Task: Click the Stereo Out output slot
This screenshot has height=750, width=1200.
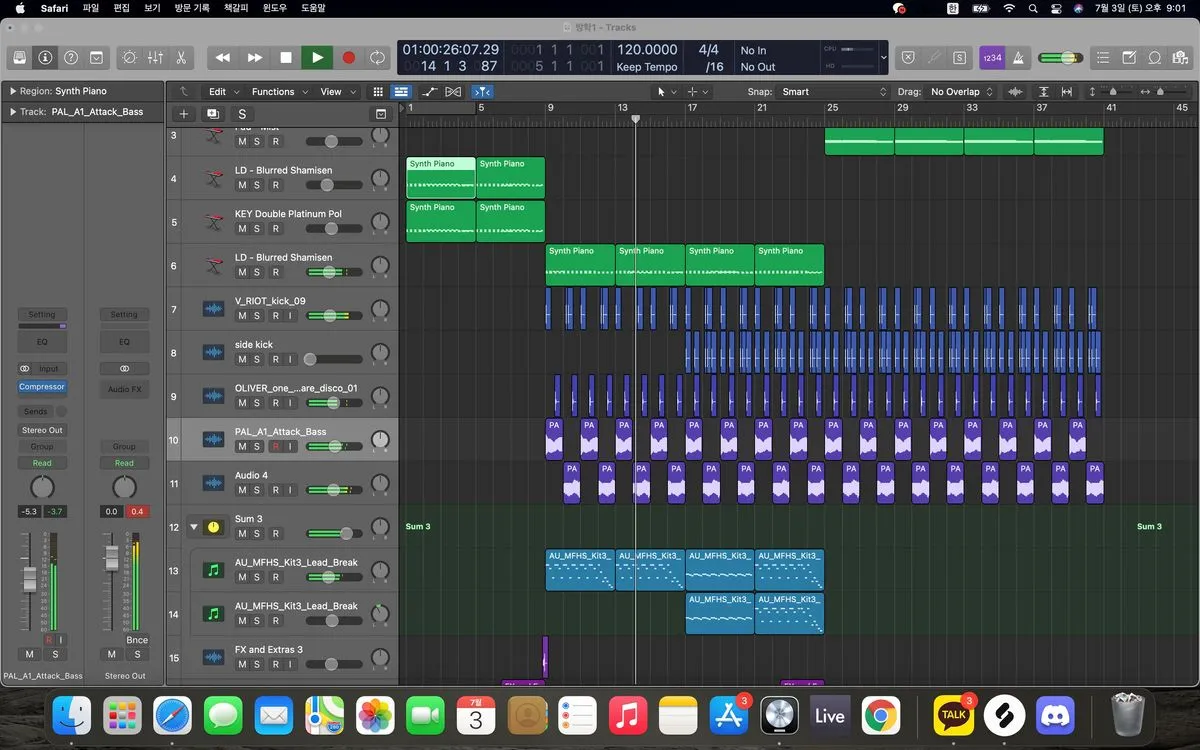Action: [x=42, y=430]
